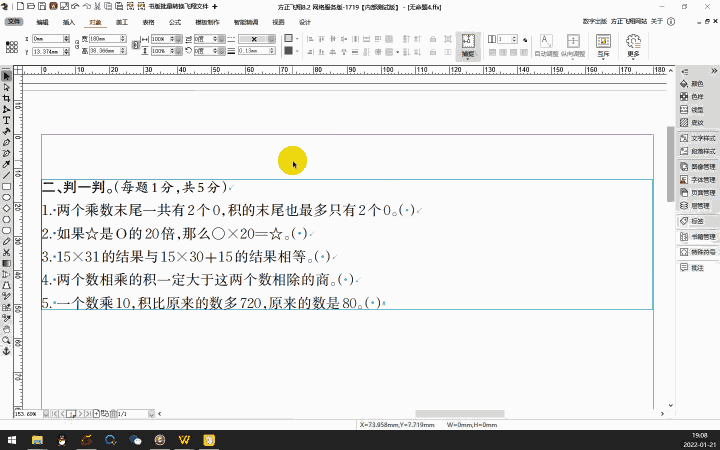Expand the horizontal scale 100% dropdown

179,39
